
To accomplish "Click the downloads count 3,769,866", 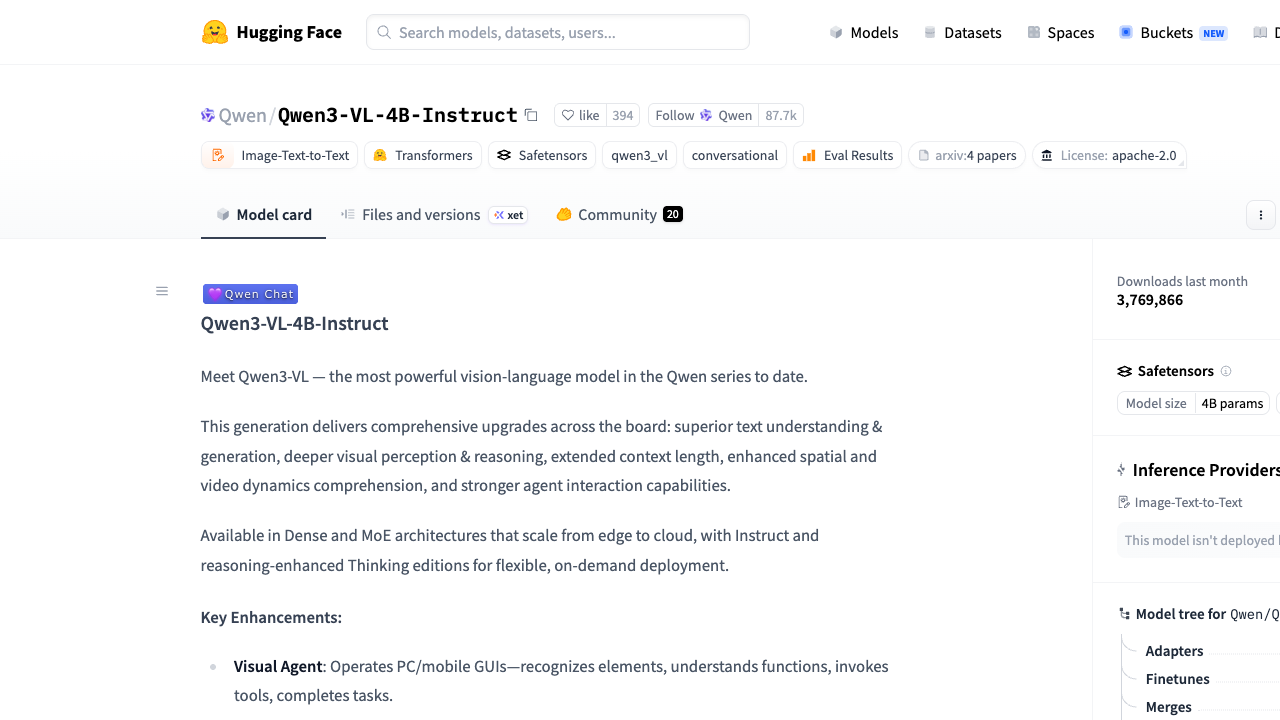I will coord(1150,300).
